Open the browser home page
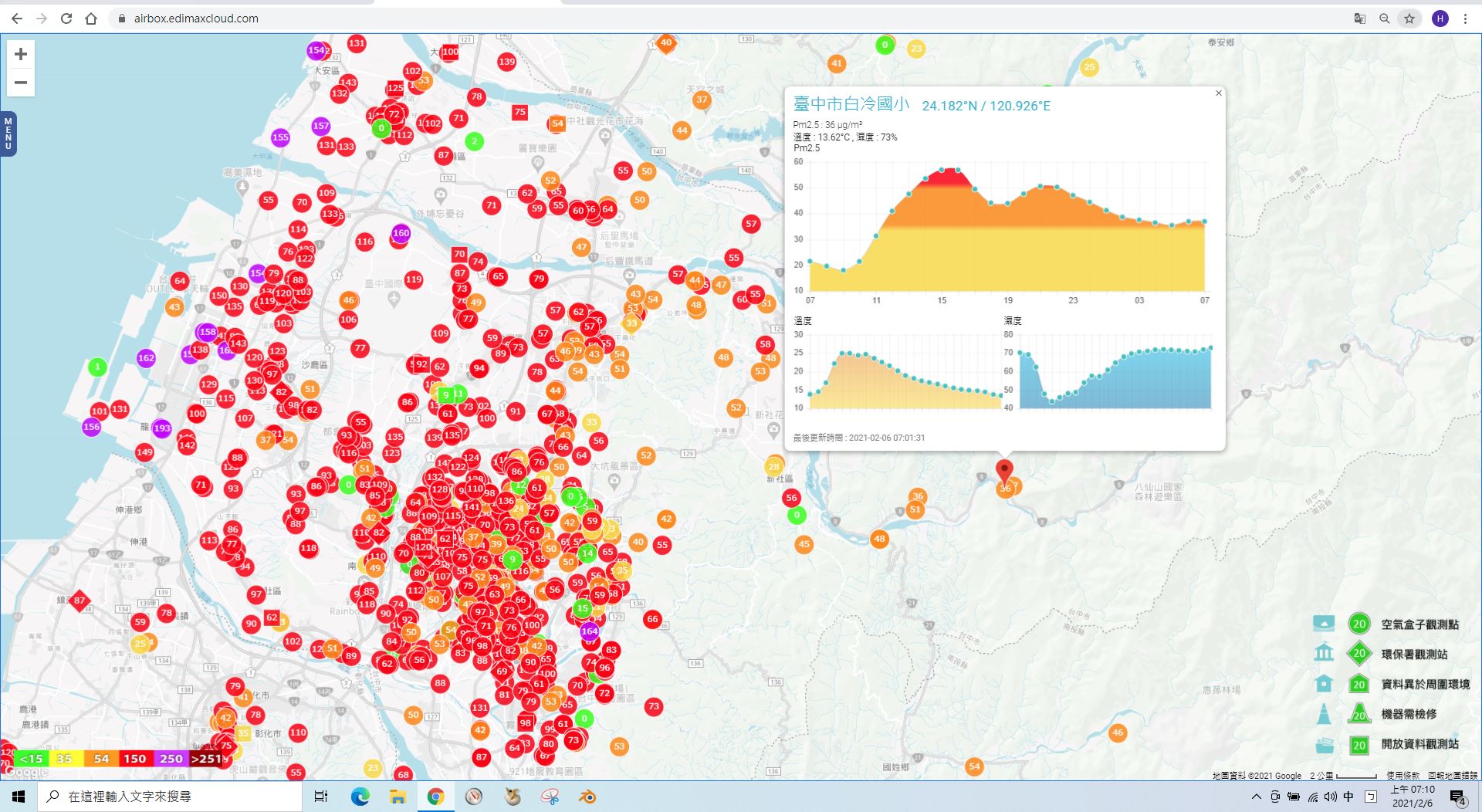1482x812 pixels. [91, 19]
